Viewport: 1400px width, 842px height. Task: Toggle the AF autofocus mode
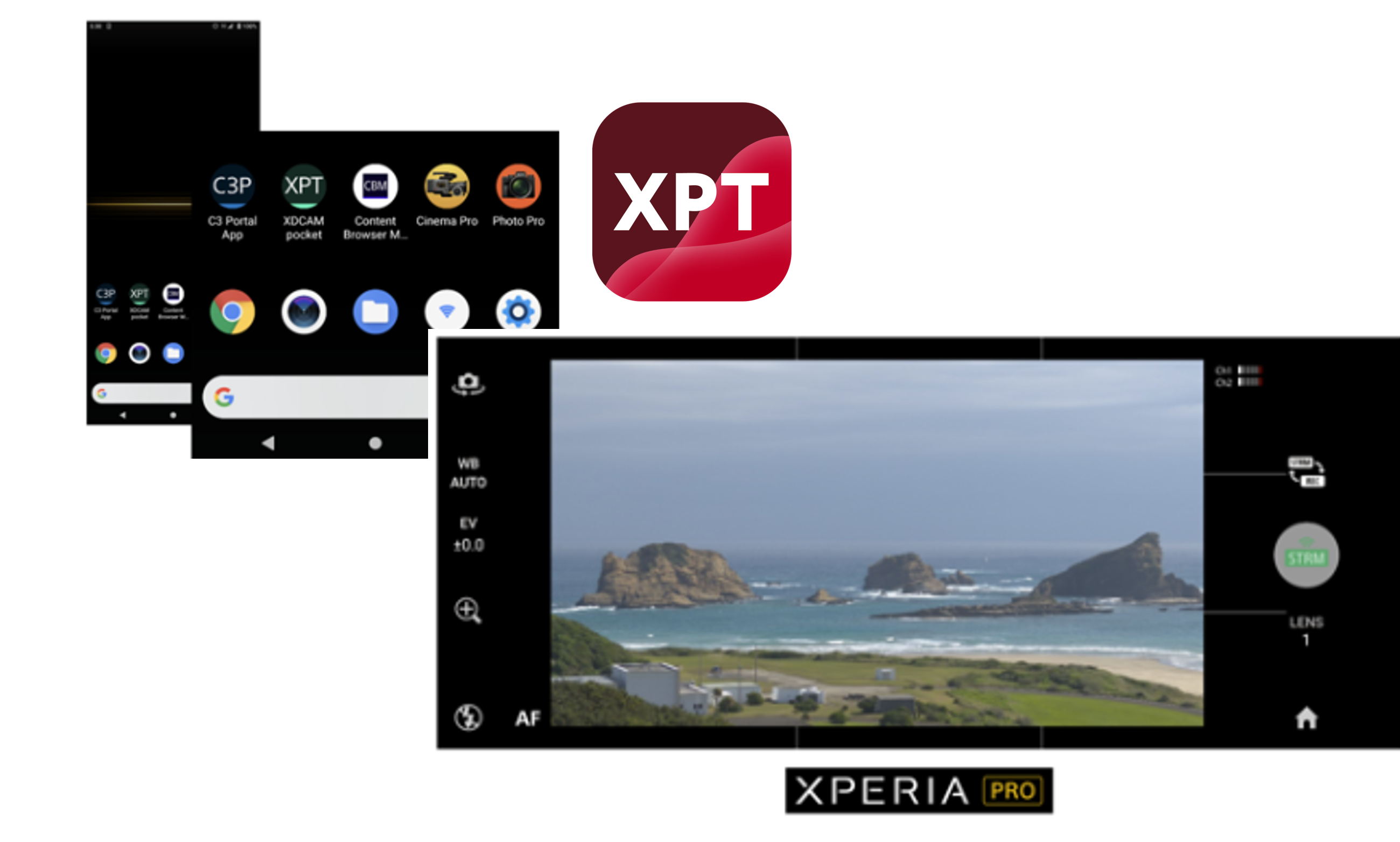[528, 718]
